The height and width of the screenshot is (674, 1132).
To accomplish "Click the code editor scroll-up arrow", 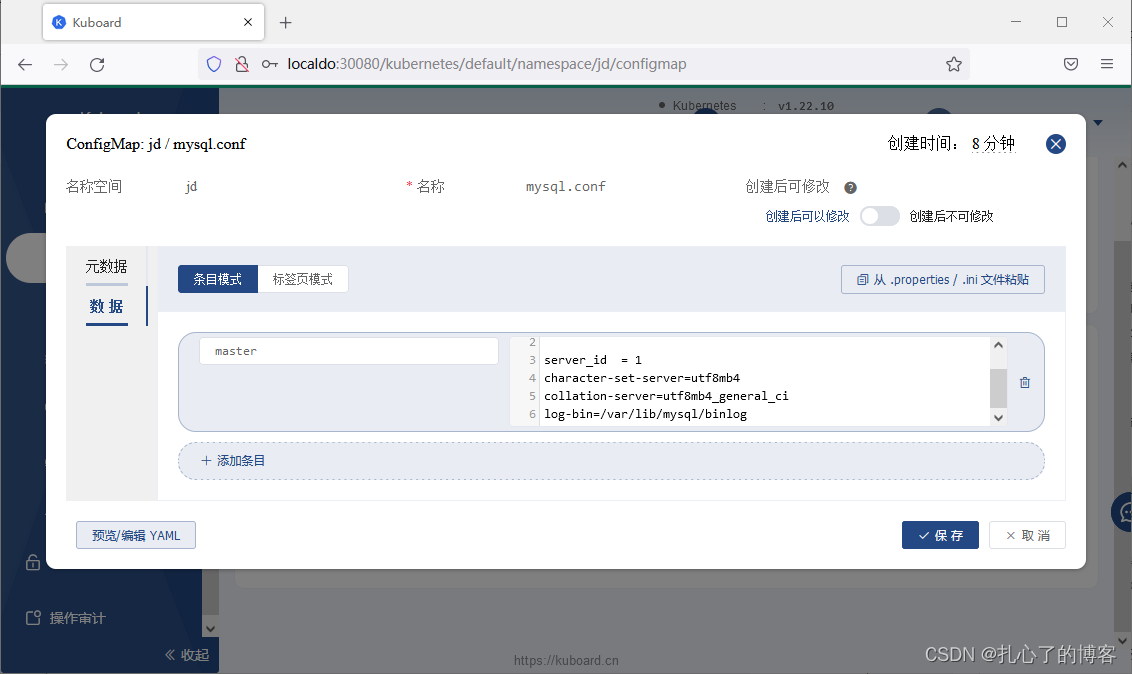I will tap(998, 345).
